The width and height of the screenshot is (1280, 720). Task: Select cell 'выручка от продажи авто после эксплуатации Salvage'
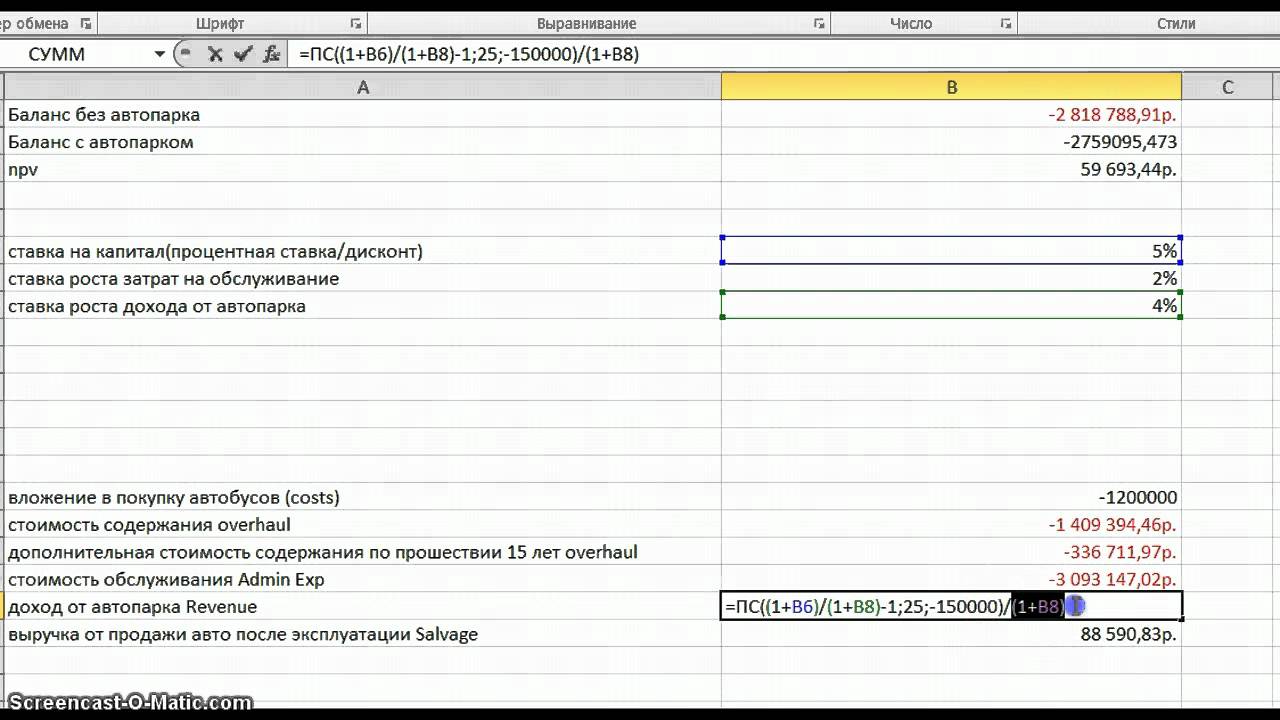(362, 634)
